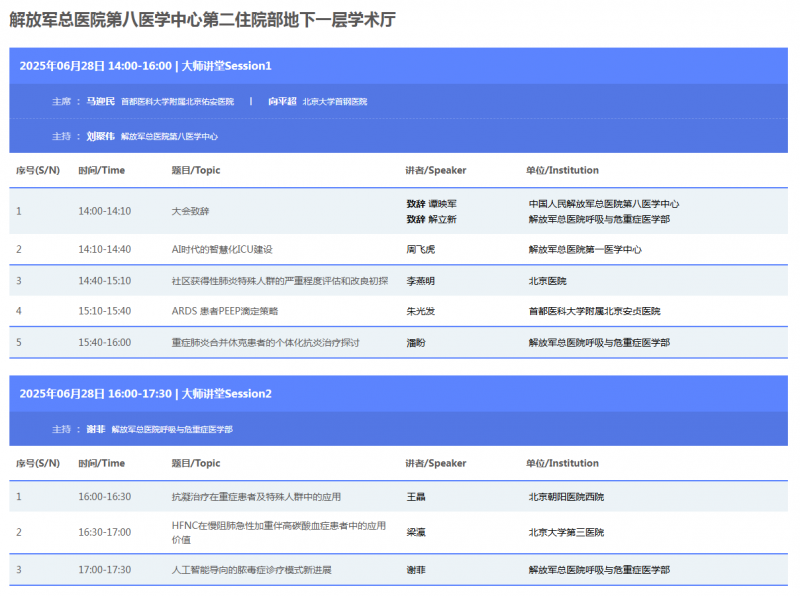Select time cell 14:00-14:10
Screen dimensions: 800x596
[x=105, y=211]
